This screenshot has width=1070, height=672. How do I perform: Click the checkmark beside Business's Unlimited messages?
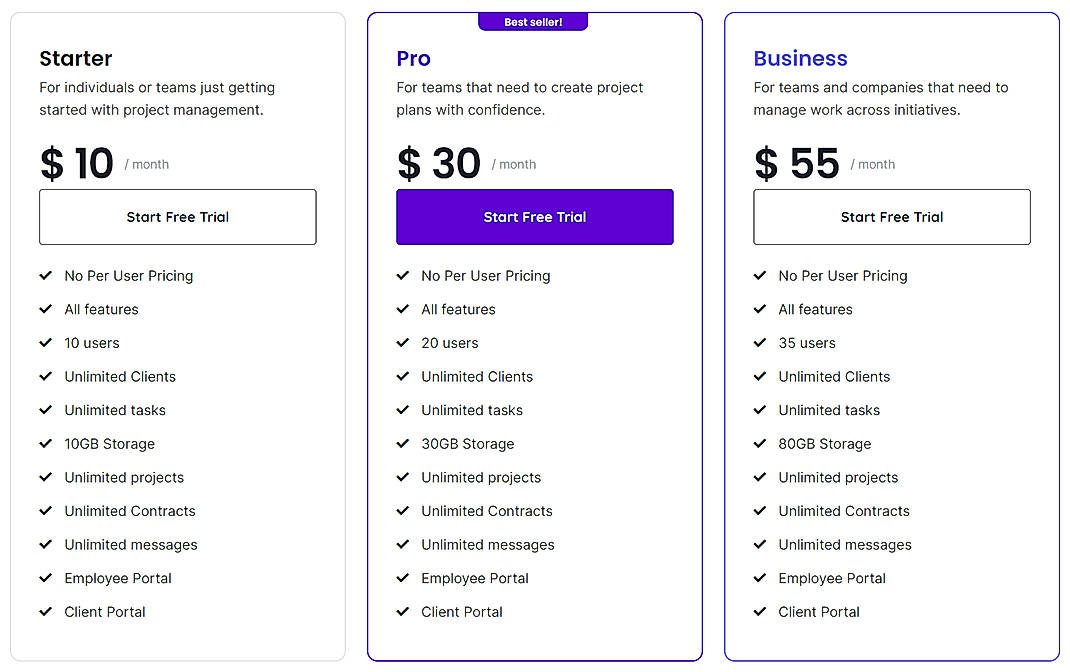[x=760, y=544]
